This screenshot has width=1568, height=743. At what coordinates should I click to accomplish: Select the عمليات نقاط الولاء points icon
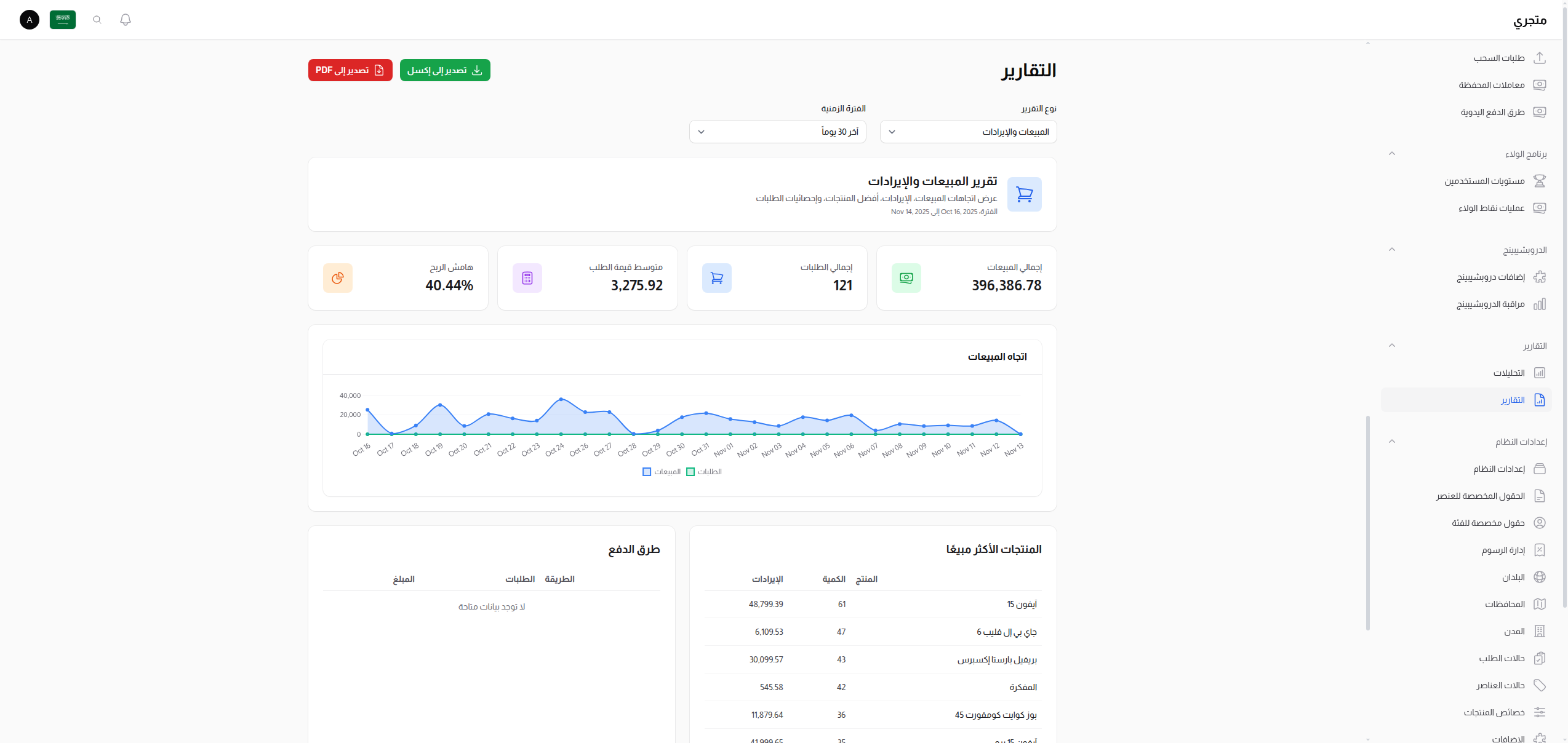1541,208
